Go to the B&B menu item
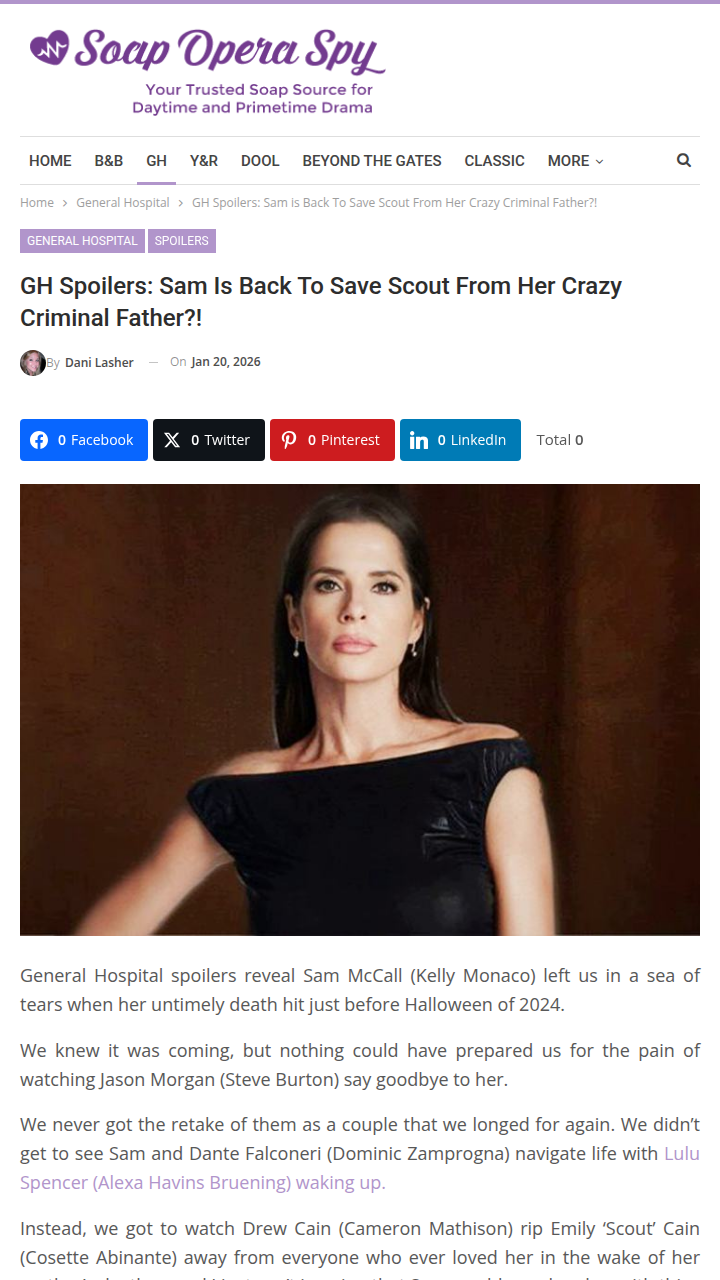 pos(109,161)
